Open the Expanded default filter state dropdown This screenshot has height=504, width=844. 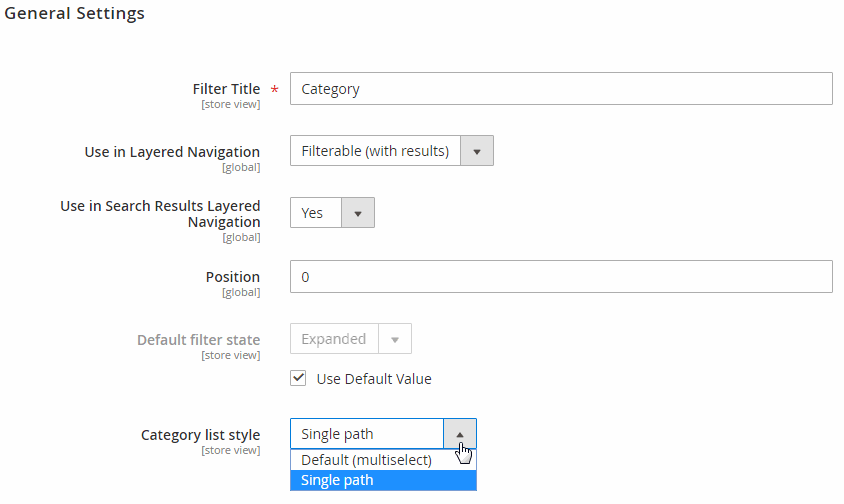[351, 339]
